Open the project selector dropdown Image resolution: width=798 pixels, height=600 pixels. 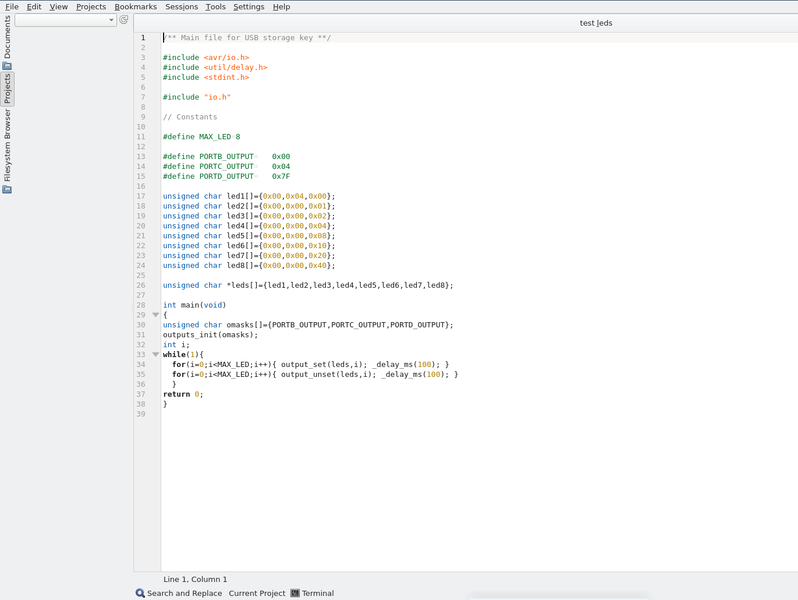coord(65,20)
